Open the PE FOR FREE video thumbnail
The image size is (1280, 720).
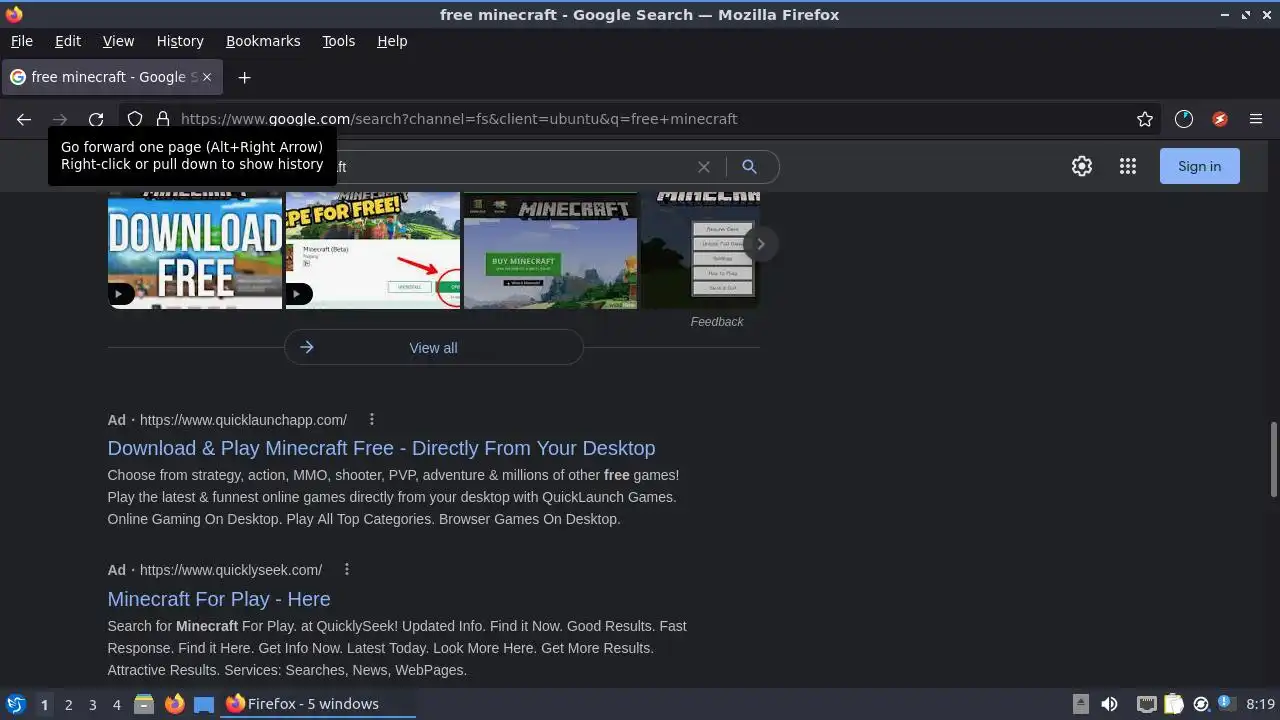click(373, 250)
